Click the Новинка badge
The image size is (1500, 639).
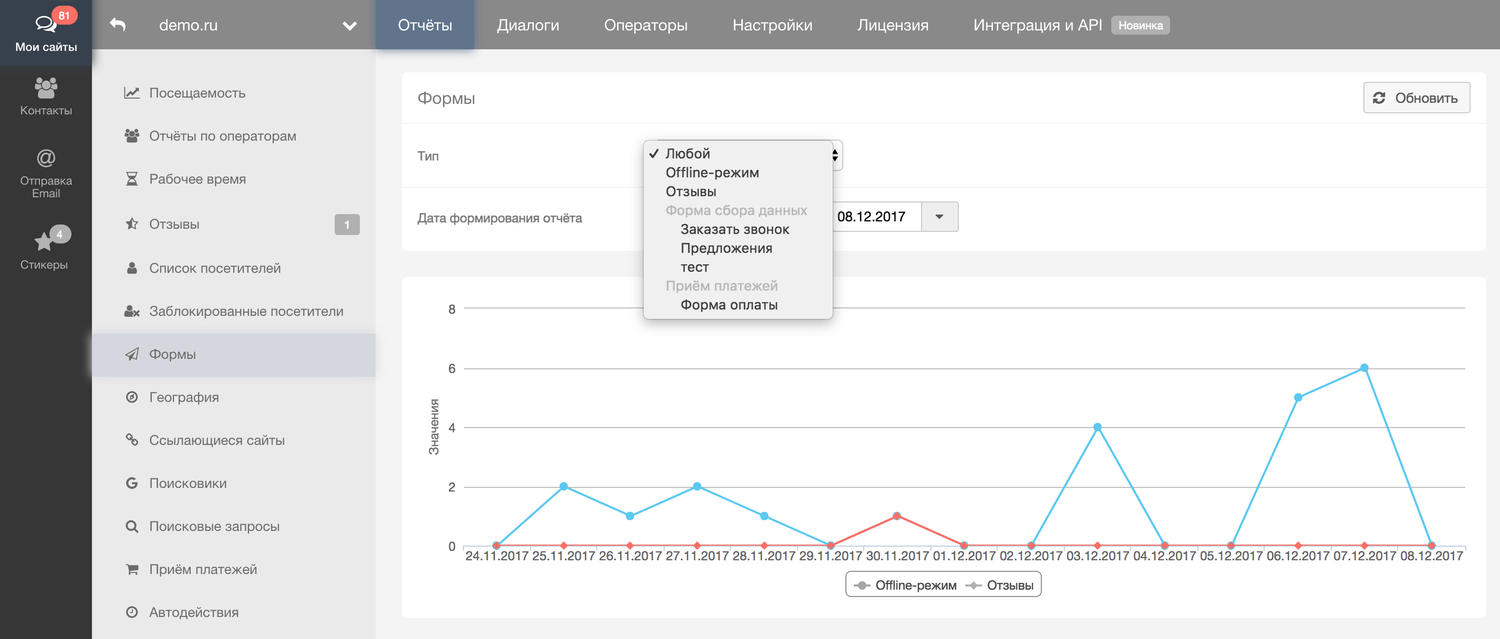(x=1140, y=26)
